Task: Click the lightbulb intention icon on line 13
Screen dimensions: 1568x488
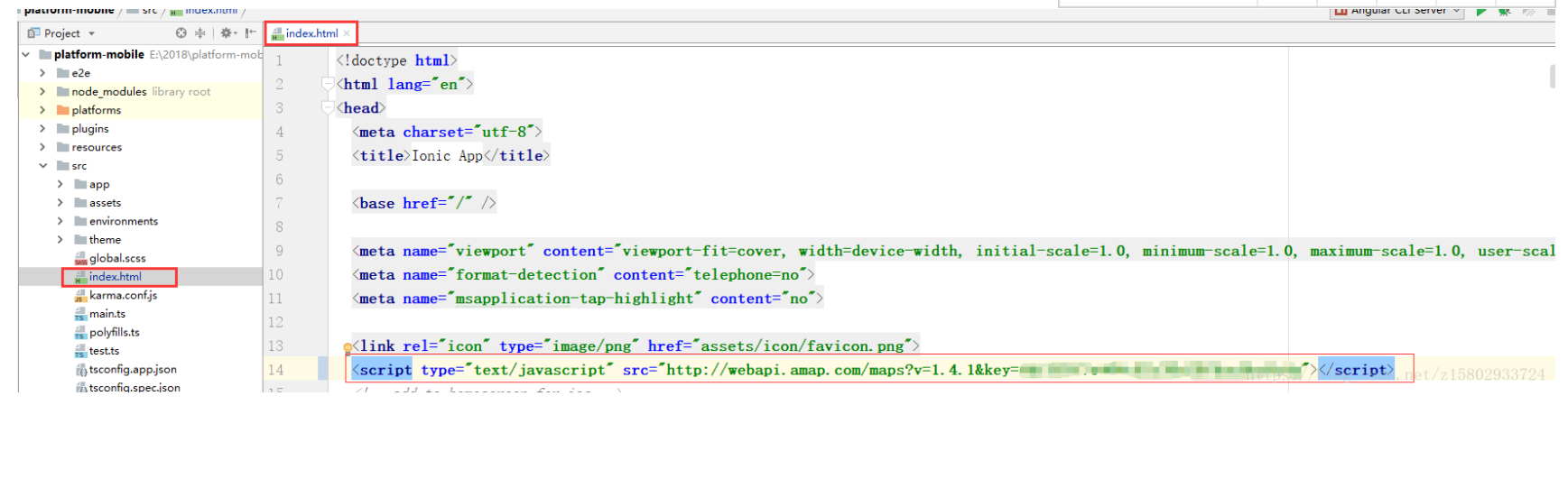Action: tap(348, 347)
